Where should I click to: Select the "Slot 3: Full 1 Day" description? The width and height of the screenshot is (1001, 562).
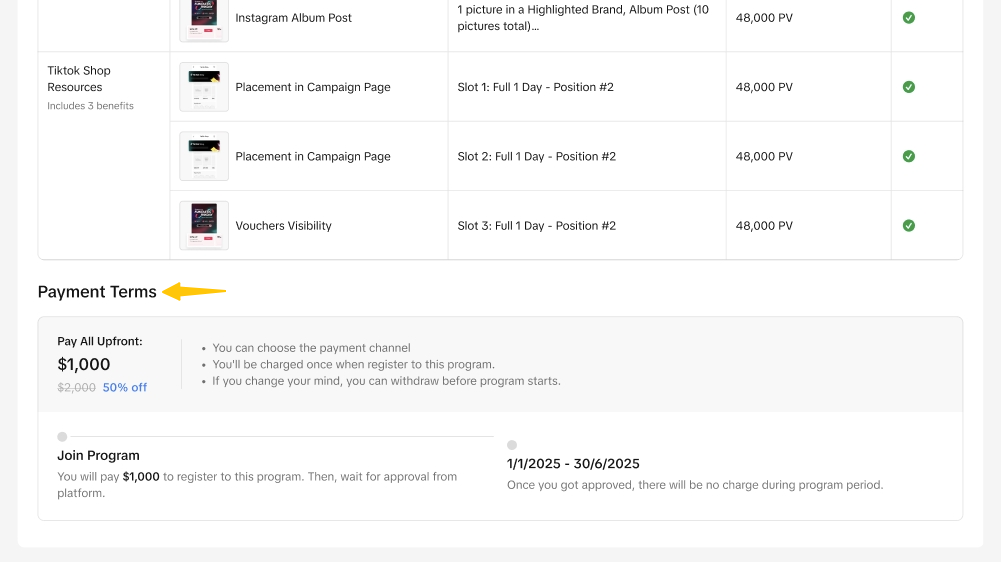(536, 226)
